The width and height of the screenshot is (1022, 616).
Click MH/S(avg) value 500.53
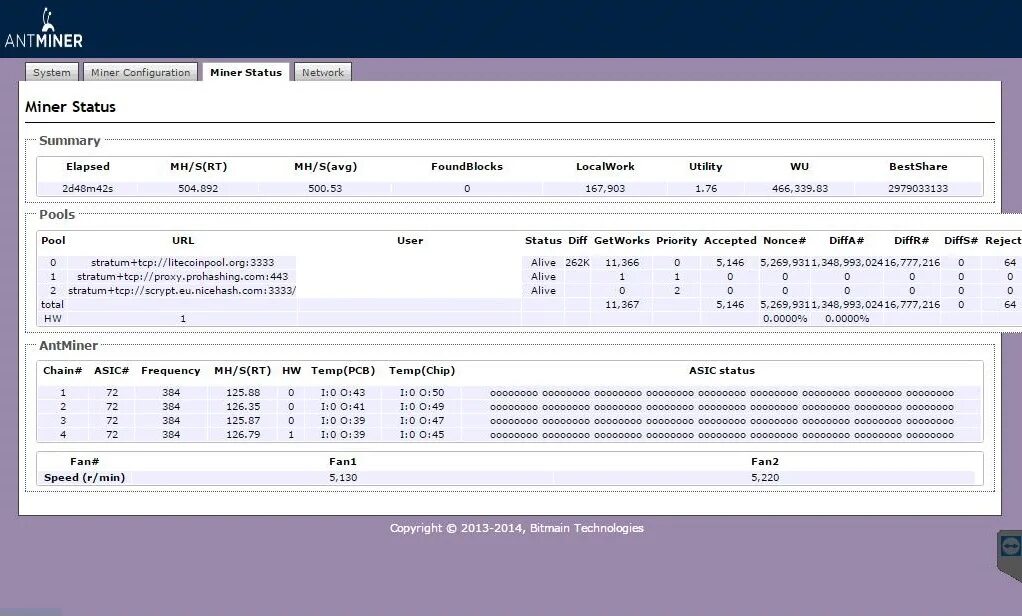point(325,188)
